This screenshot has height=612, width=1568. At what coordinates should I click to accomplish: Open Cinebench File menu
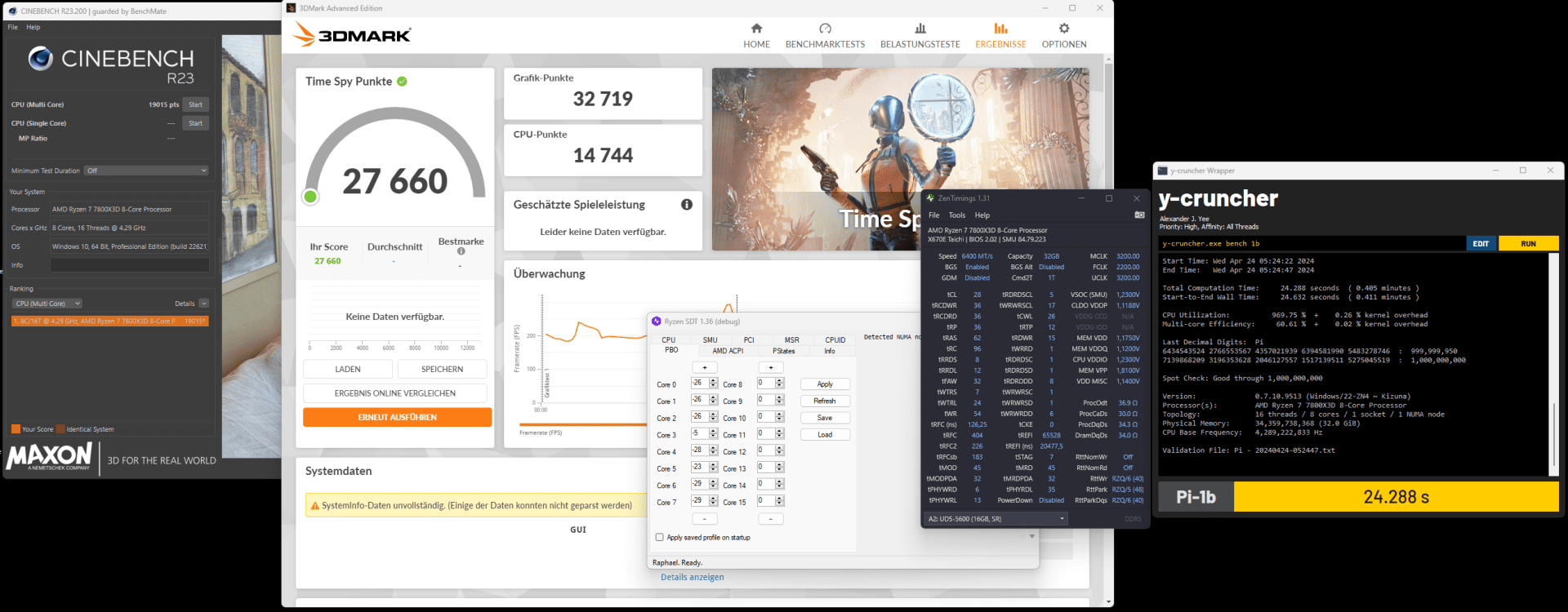pyautogui.click(x=12, y=27)
